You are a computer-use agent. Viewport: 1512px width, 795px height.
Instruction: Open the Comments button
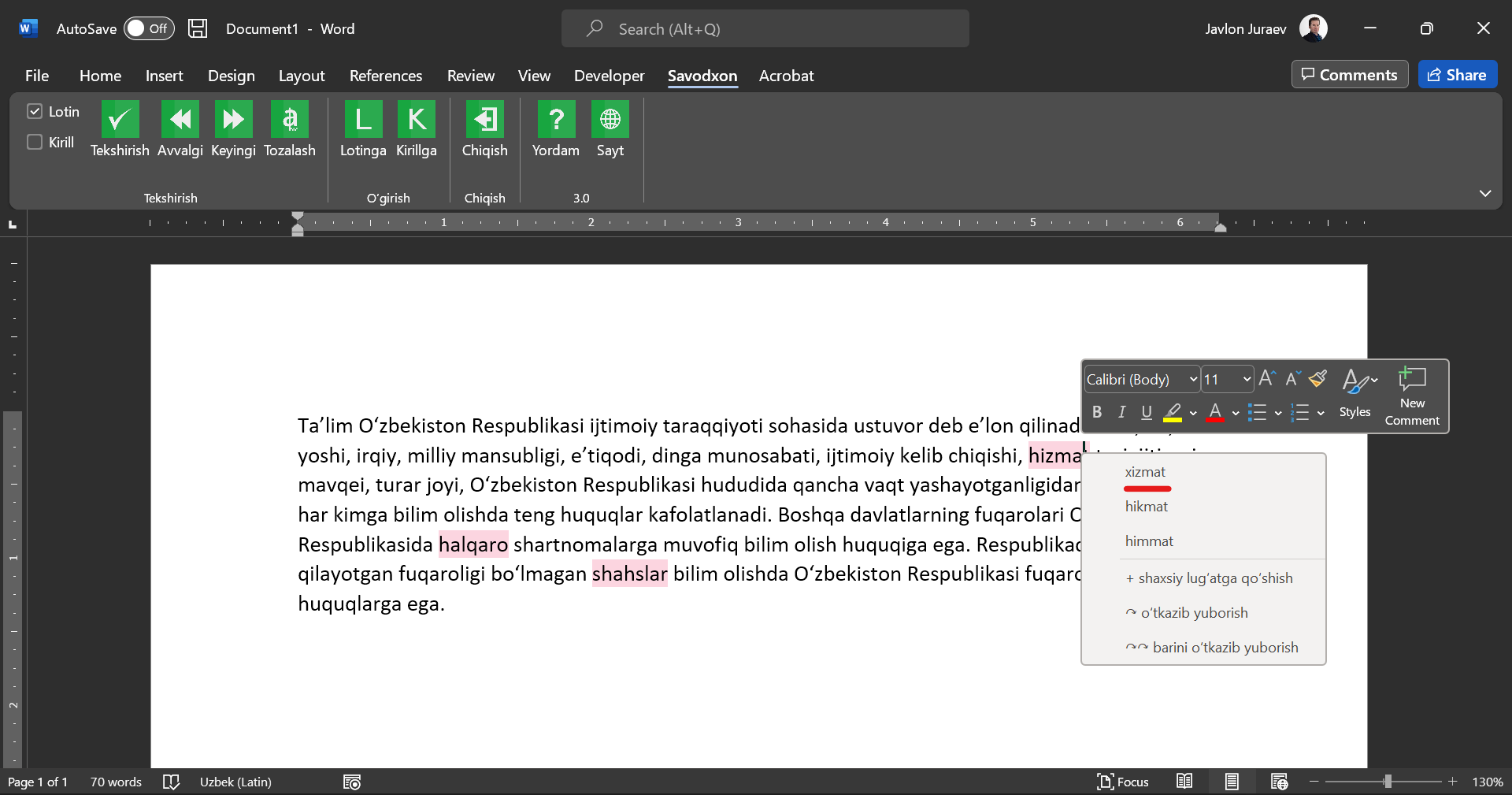[x=1349, y=75]
